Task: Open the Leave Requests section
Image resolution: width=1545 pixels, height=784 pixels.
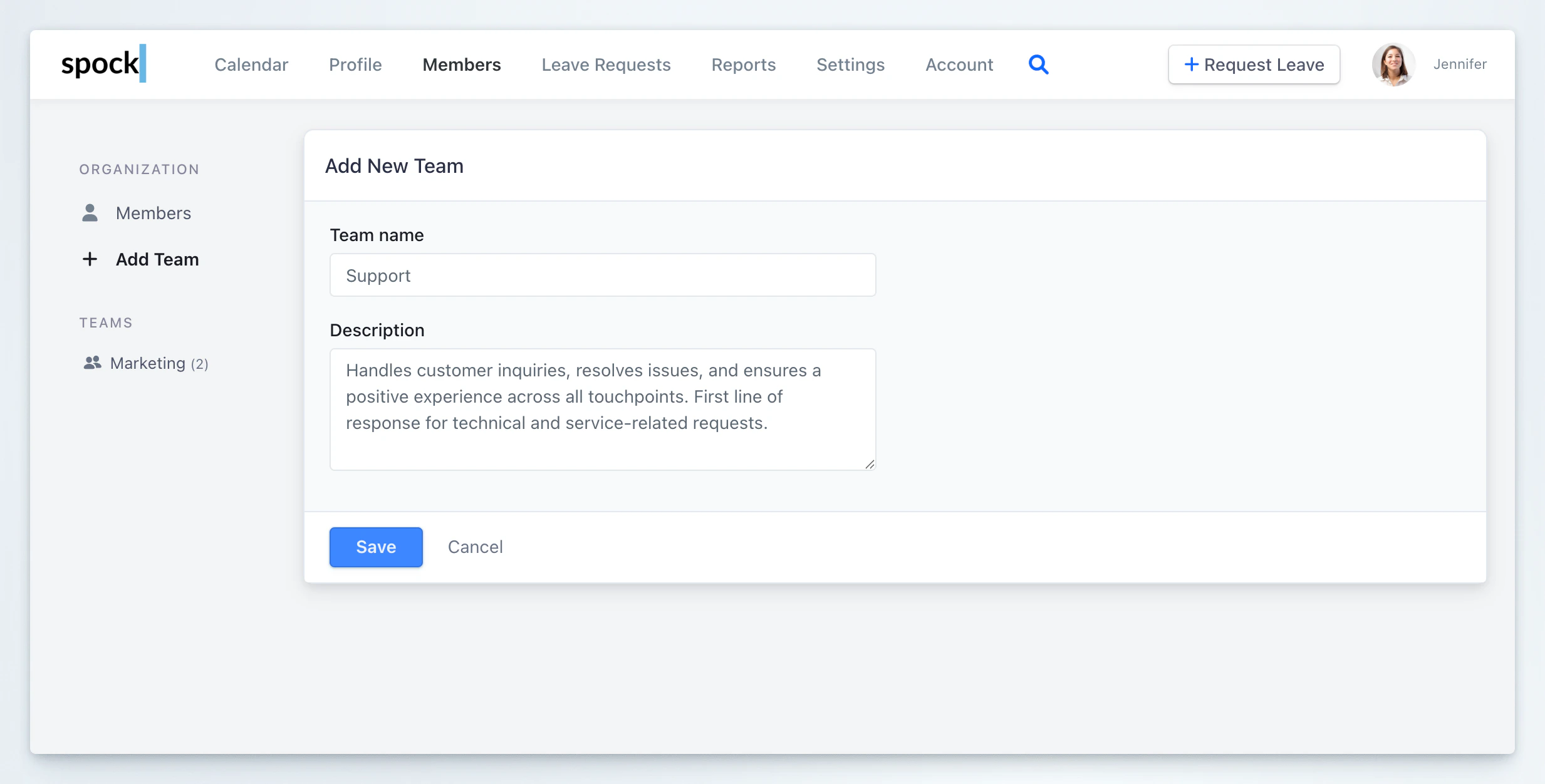Action: pos(605,64)
